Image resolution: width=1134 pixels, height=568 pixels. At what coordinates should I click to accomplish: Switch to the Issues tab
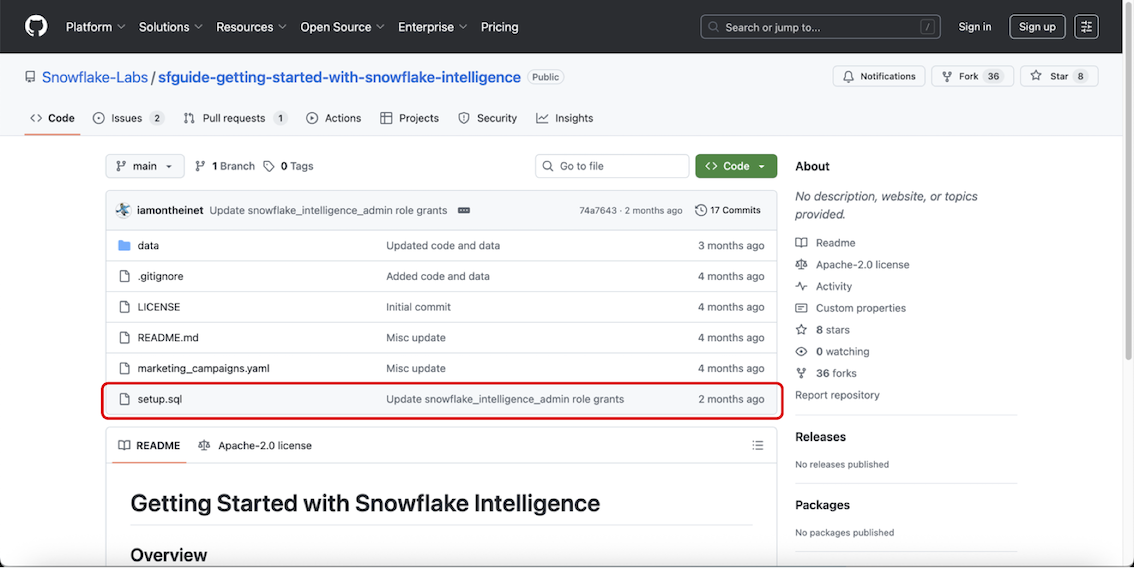pos(128,118)
